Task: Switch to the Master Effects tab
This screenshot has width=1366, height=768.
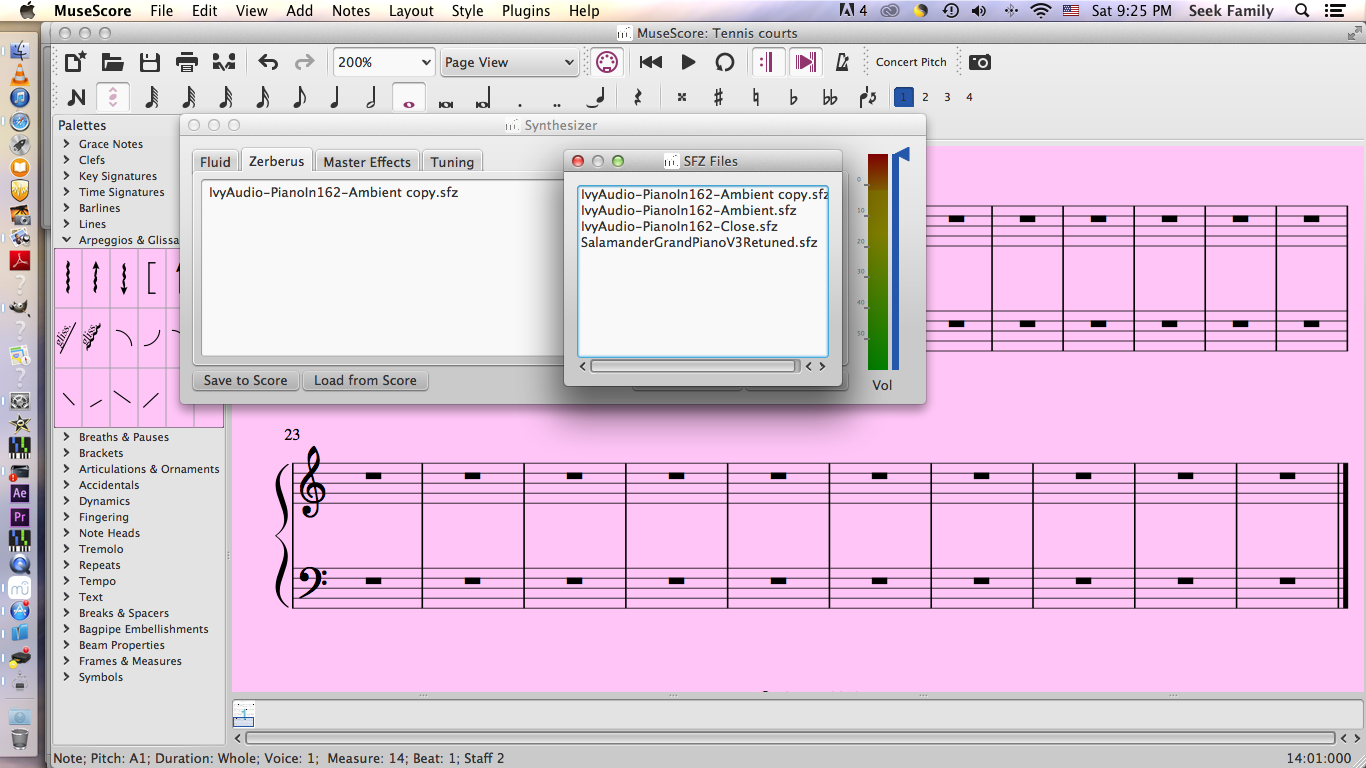Action: [367, 162]
